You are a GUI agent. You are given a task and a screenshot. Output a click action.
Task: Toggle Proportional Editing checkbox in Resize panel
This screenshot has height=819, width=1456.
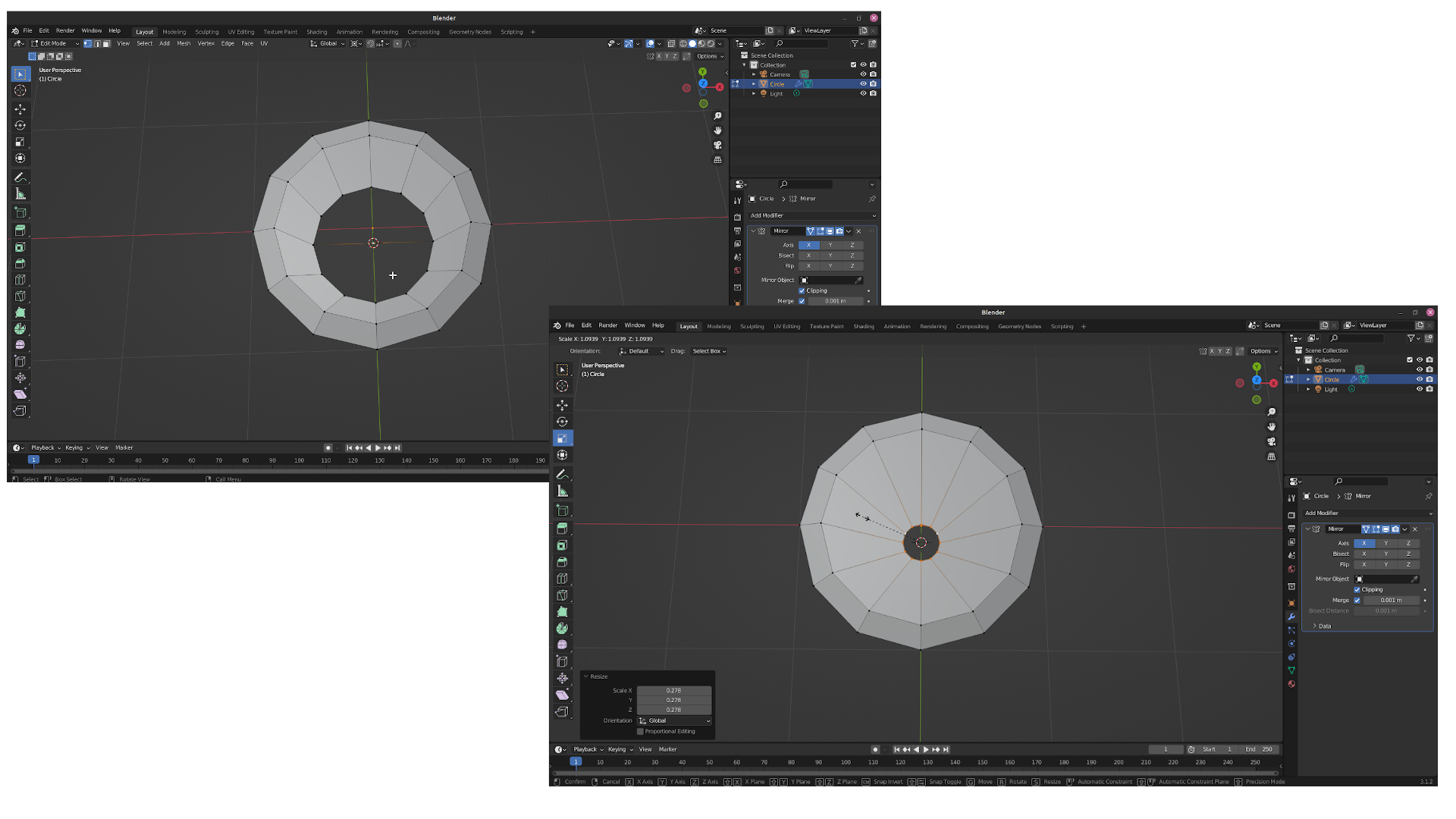[x=641, y=732]
